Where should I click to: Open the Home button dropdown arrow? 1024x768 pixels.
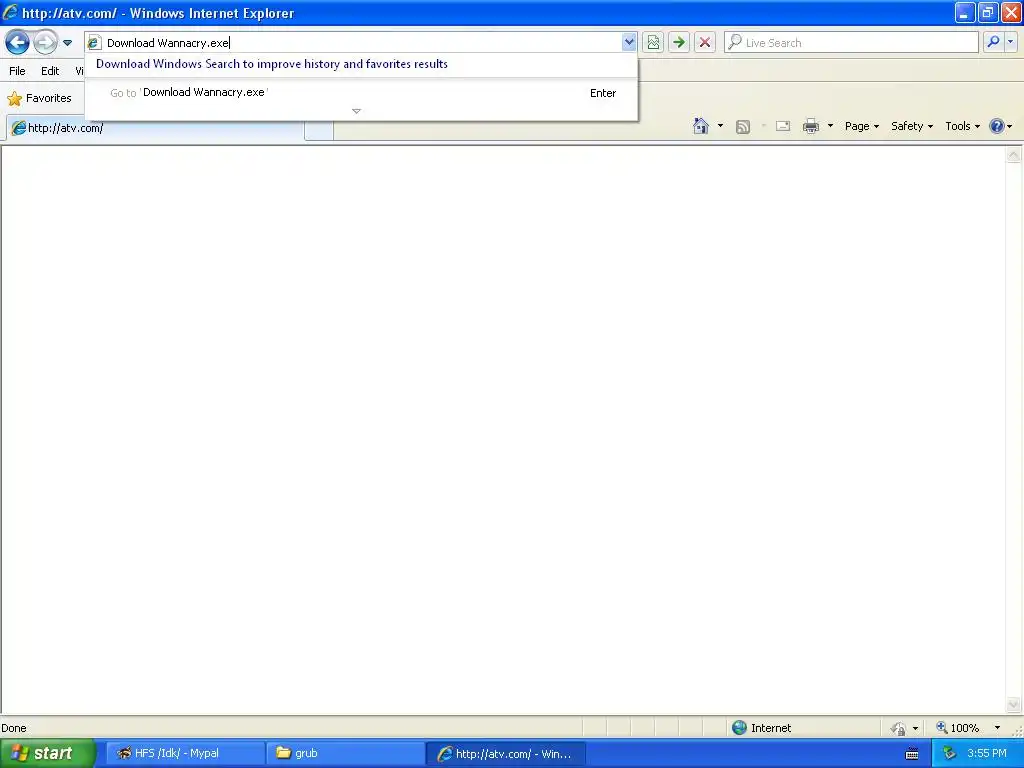click(x=720, y=126)
